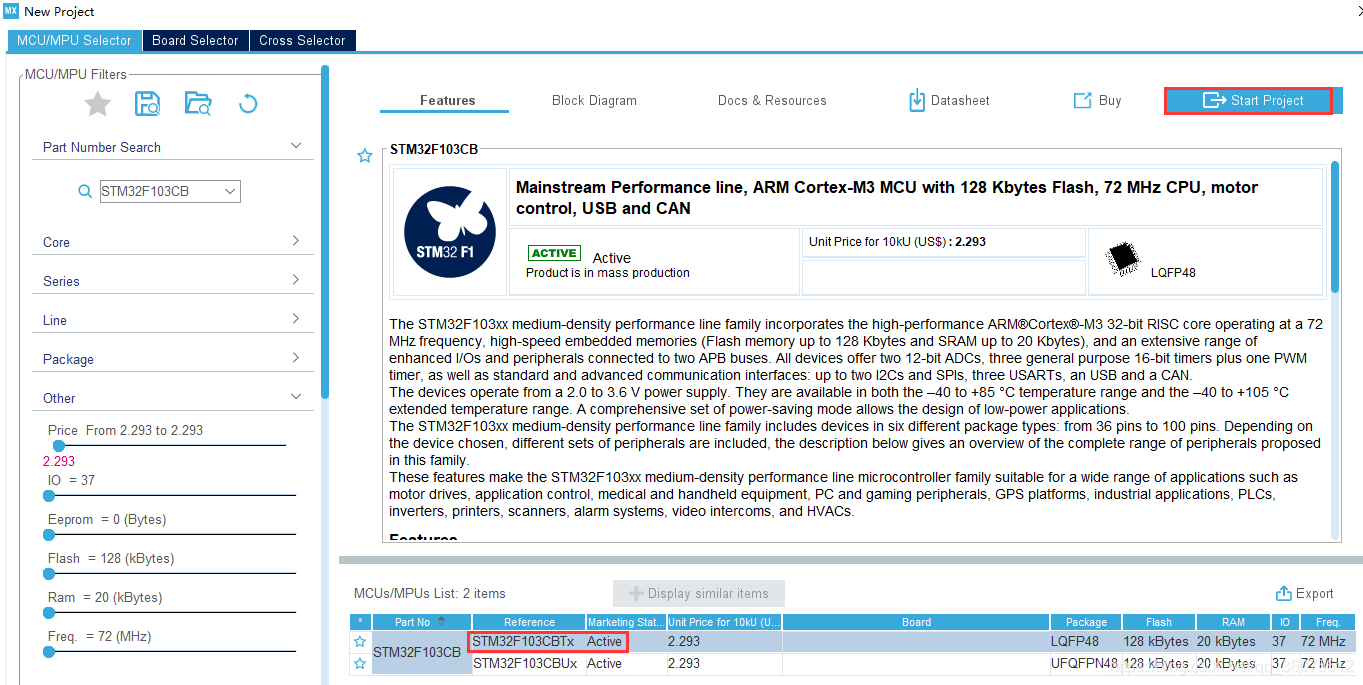The image size is (1363, 685).
Task: Click the description panel vertical scrollbar
Action: 1335,227
